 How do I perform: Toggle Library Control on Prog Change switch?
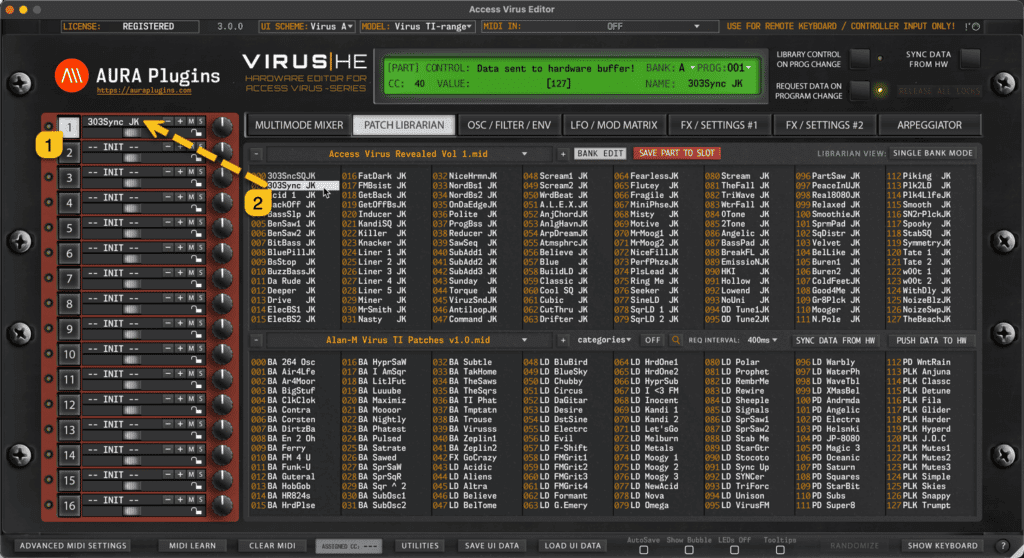(x=859, y=59)
